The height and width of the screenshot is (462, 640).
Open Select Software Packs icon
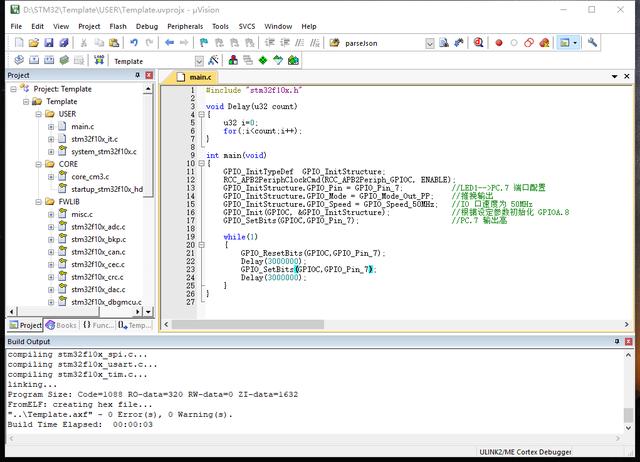tap(278, 60)
